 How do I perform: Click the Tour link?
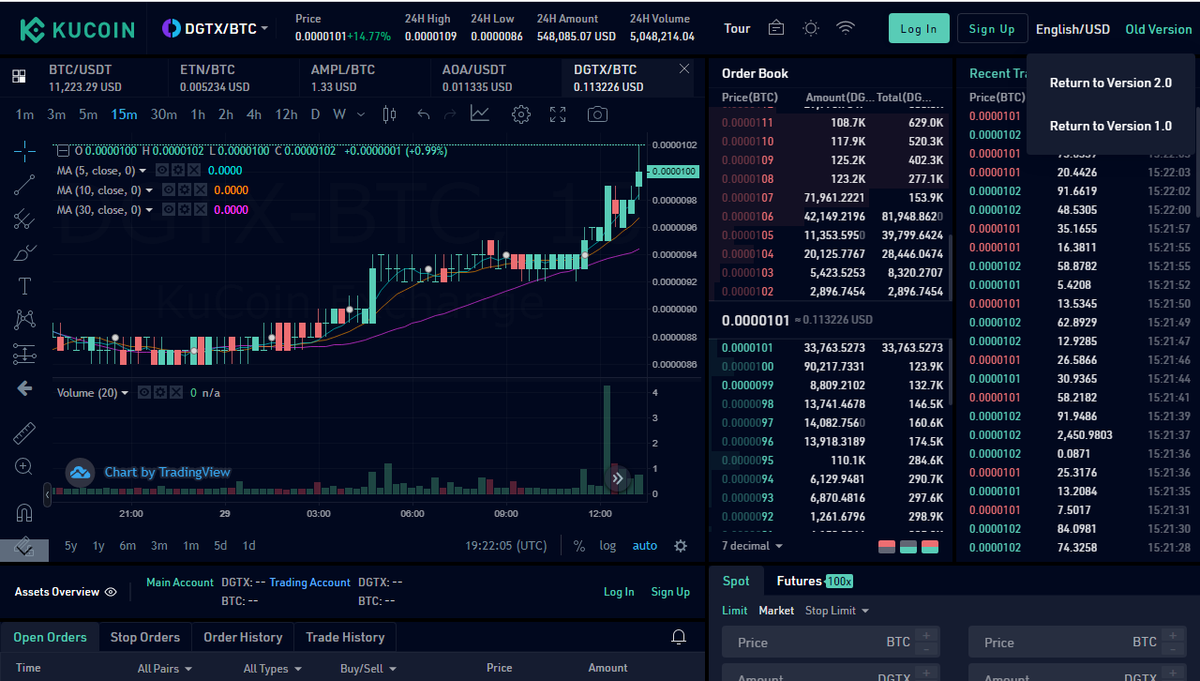click(737, 28)
